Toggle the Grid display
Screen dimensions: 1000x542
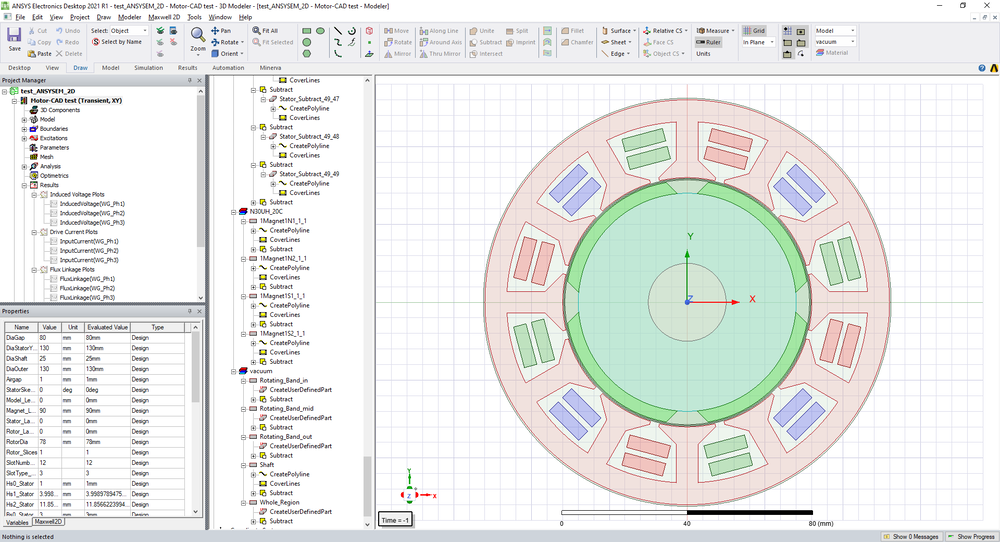pyautogui.click(x=754, y=31)
